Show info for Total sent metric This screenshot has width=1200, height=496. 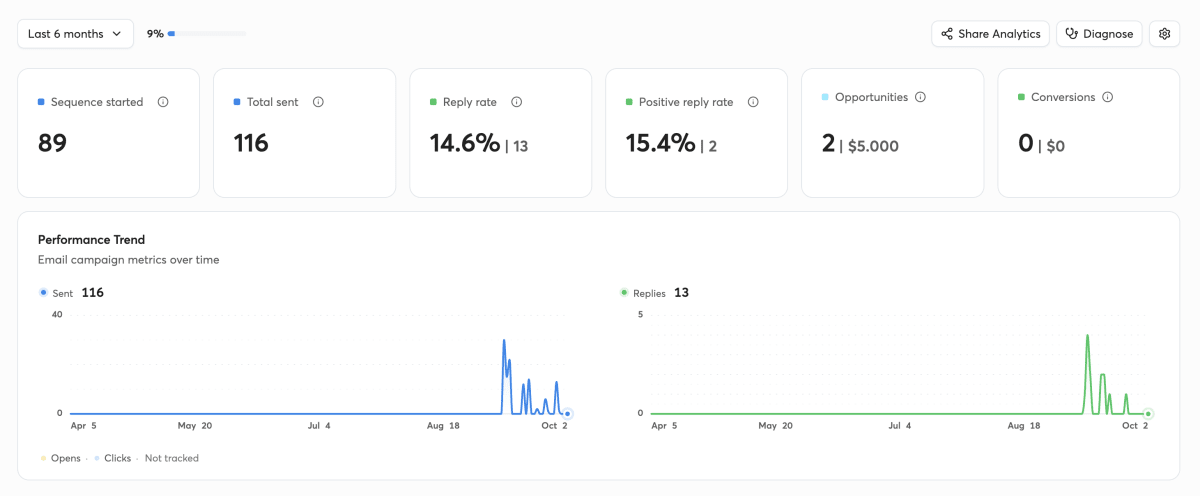click(318, 102)
